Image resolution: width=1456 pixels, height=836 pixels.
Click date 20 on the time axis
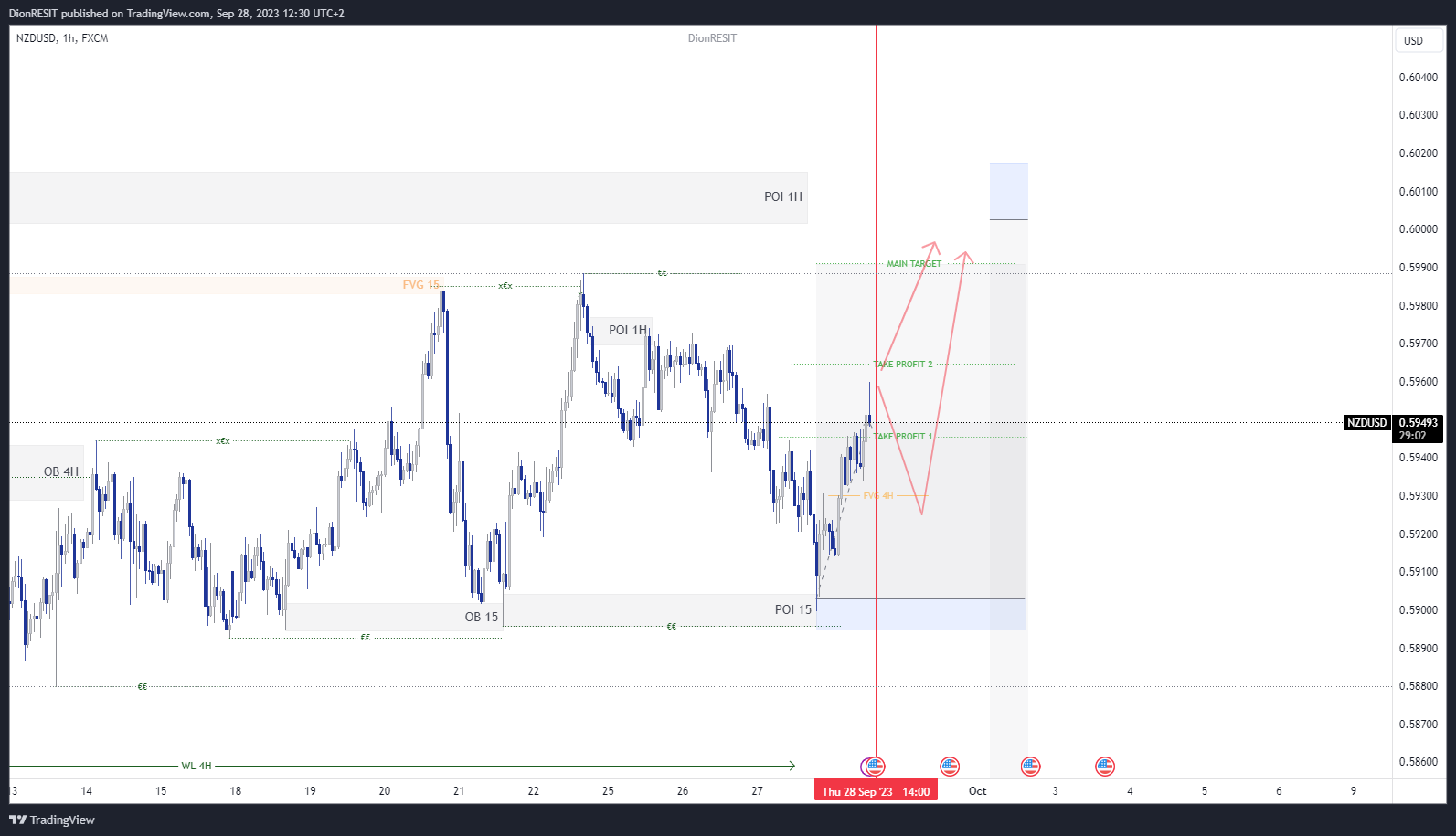pos(385,791)
